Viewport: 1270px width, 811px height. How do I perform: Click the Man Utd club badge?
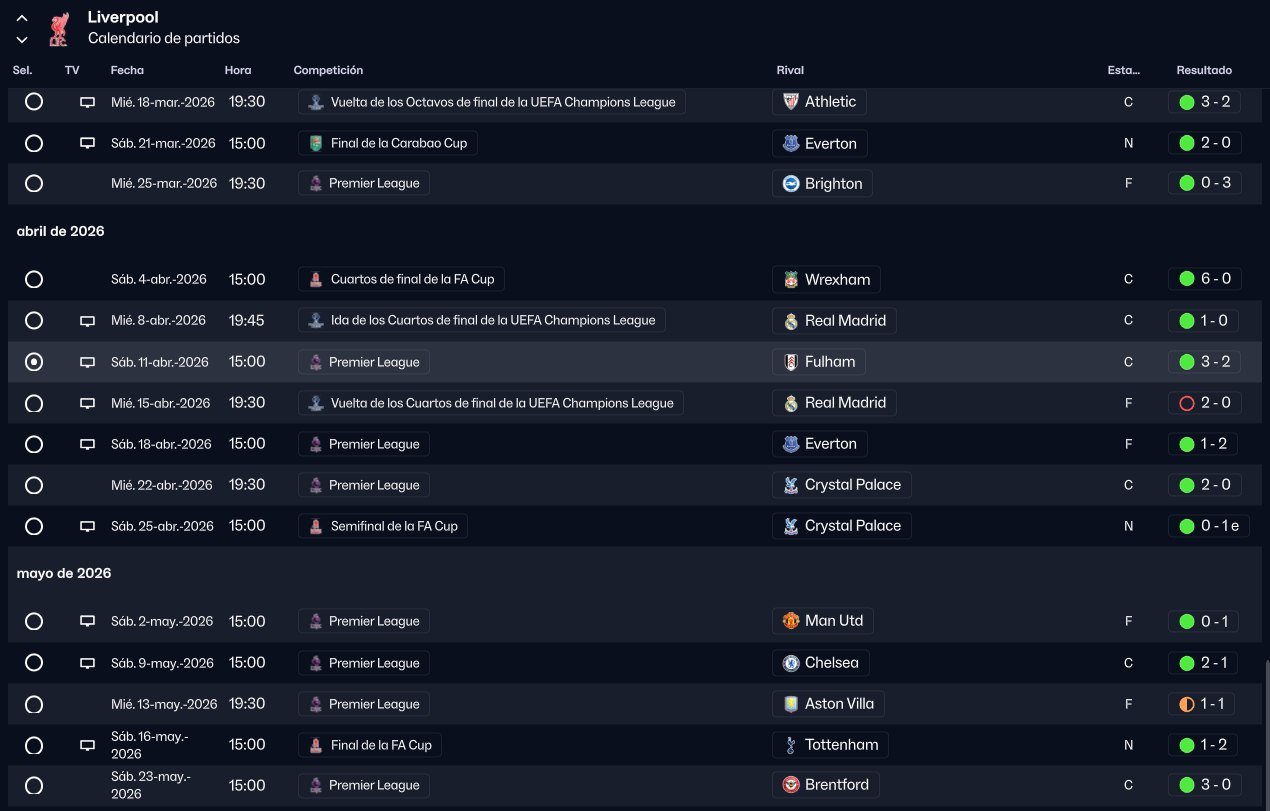(x=791, y=621)
